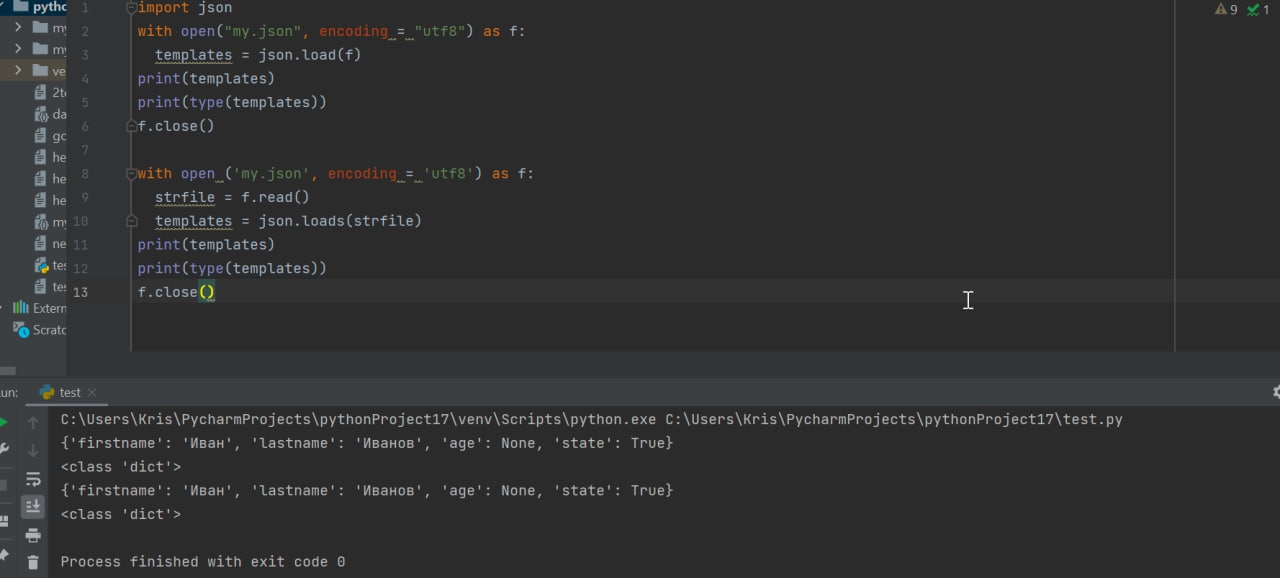Toggle the fold end marker at line 6

pyautogui.click(x=131, y=126)
